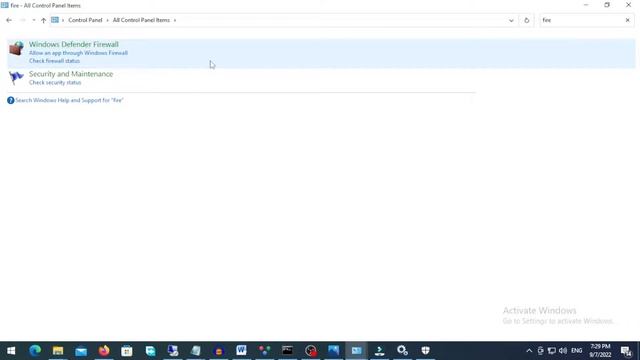Screen dimensions: 640x360
Task: Expand chevron after All Control Panel Items
Action: pos(175,20)
